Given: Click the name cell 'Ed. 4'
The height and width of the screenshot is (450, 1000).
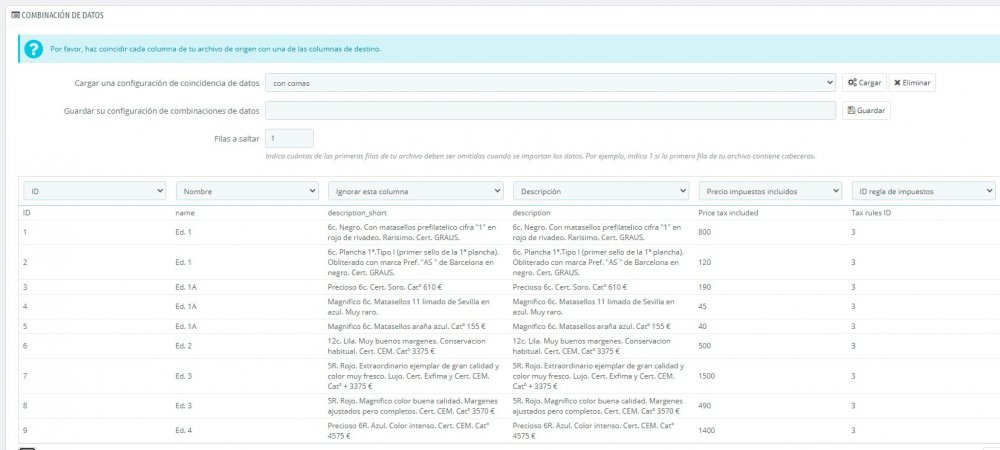Looking at the screenshot, I should pyautogui.click(x=184, y=431).
